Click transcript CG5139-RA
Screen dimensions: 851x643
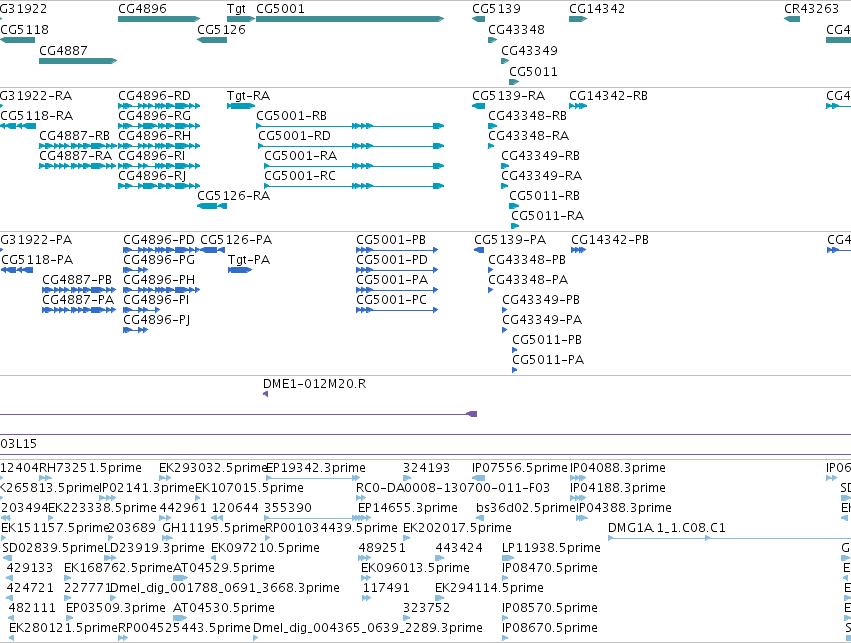[479, 106]
